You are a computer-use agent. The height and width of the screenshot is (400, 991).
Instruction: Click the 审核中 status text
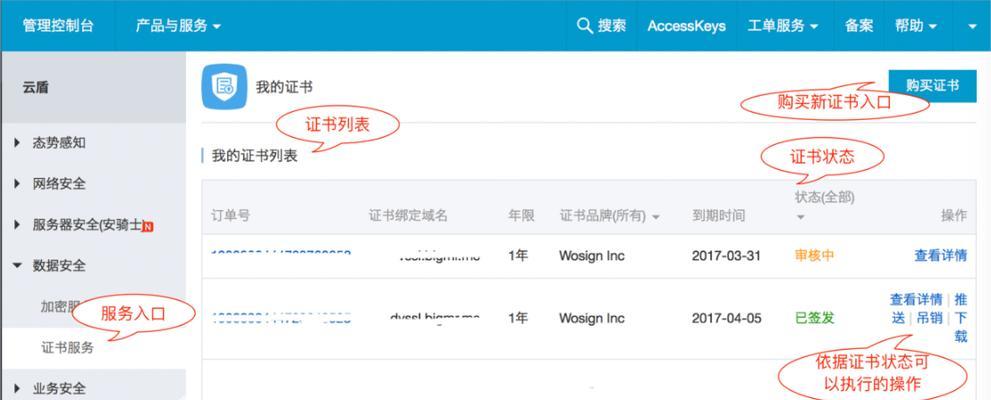pos(814,256)
